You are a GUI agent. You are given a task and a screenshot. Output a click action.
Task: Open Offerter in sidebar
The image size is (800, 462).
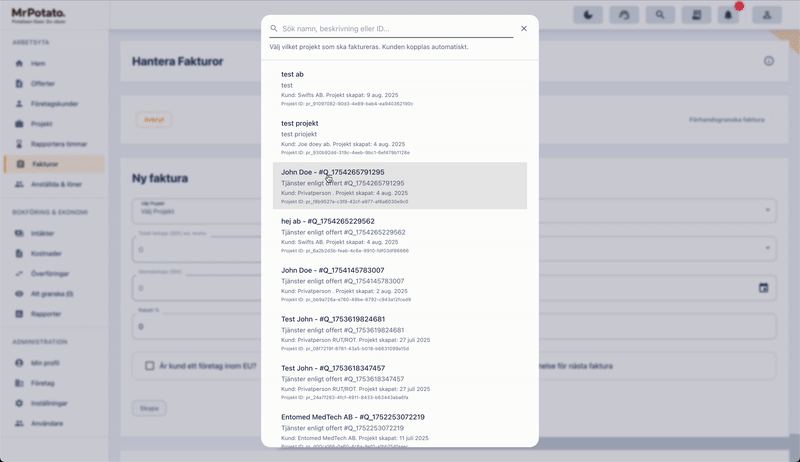pyautogui.click(x=54, y=84)
